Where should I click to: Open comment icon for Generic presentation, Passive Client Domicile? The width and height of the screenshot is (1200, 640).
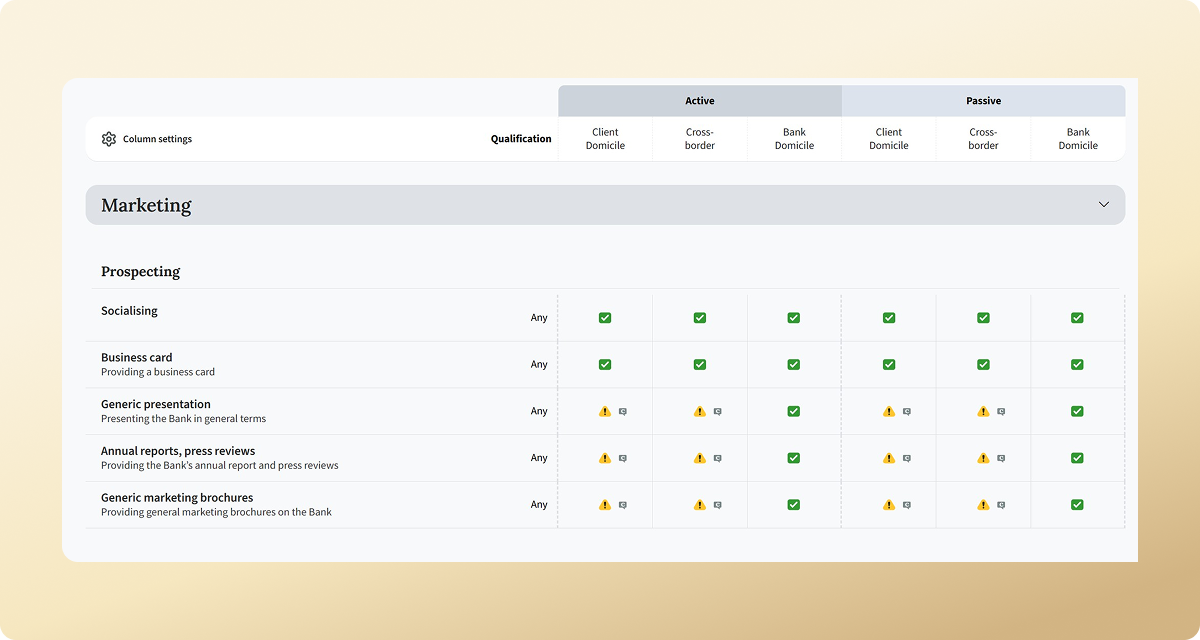click(907, 412)
